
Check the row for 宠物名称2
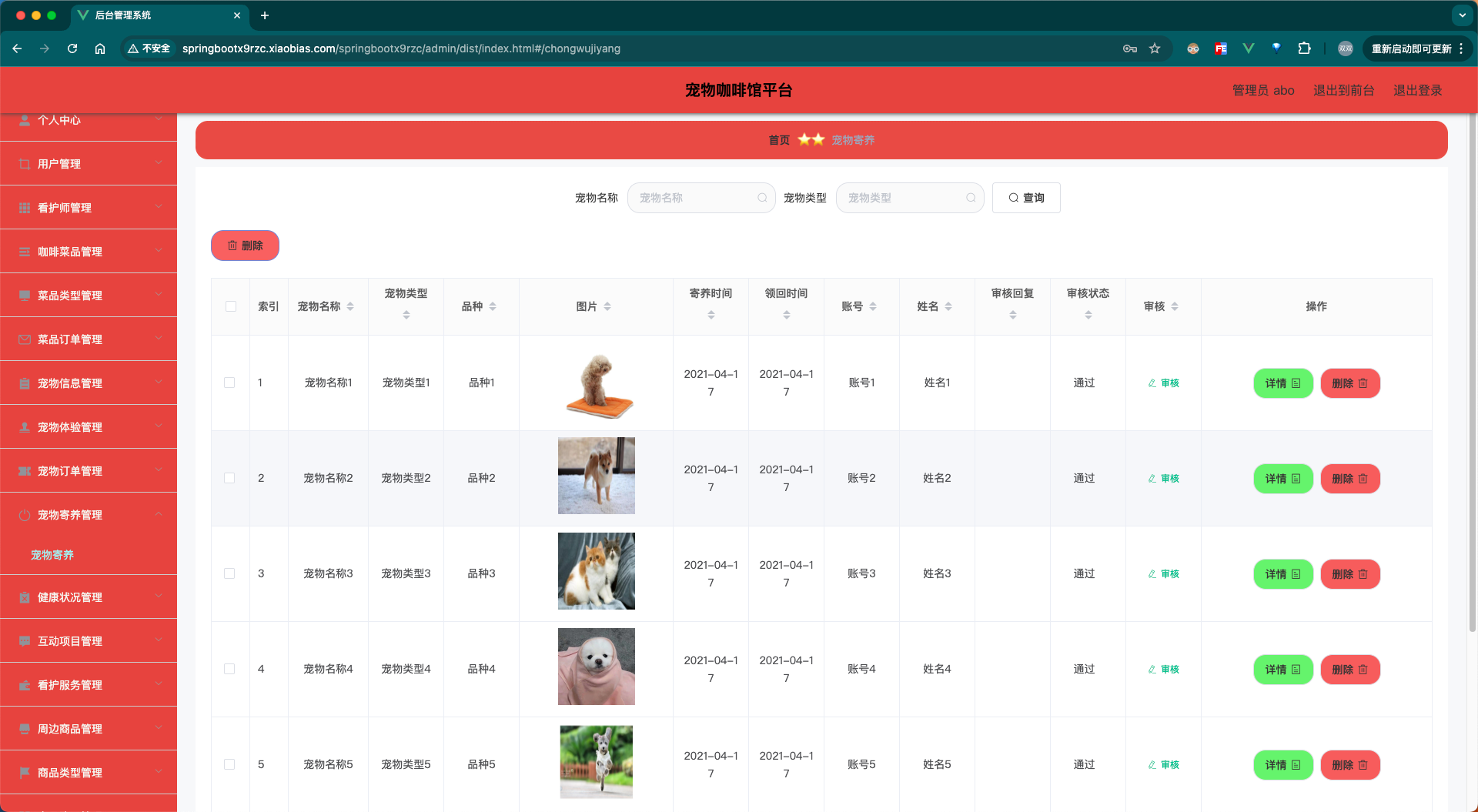(x=229, y=478)
